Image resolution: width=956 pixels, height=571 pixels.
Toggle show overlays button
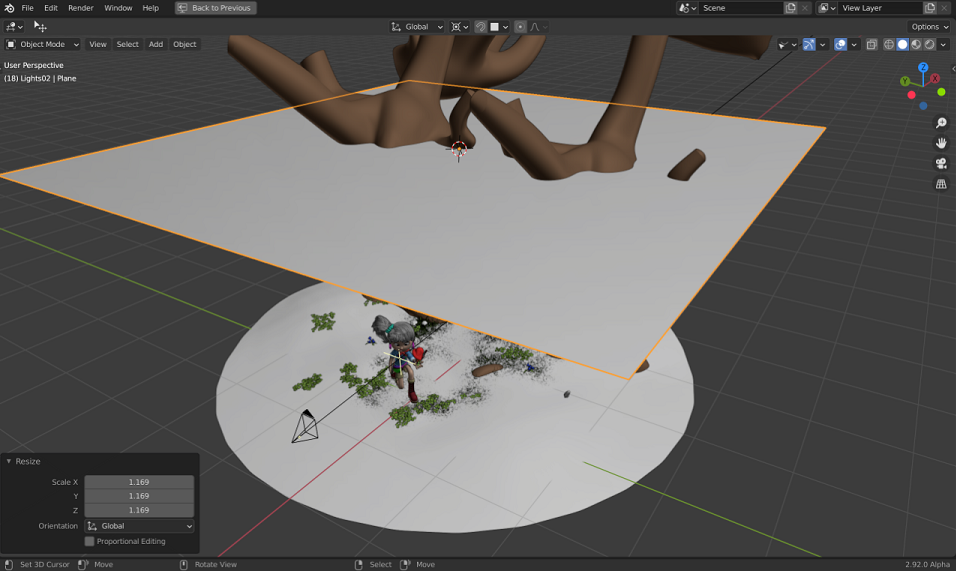pyautogui.click(x=840, y=44)
